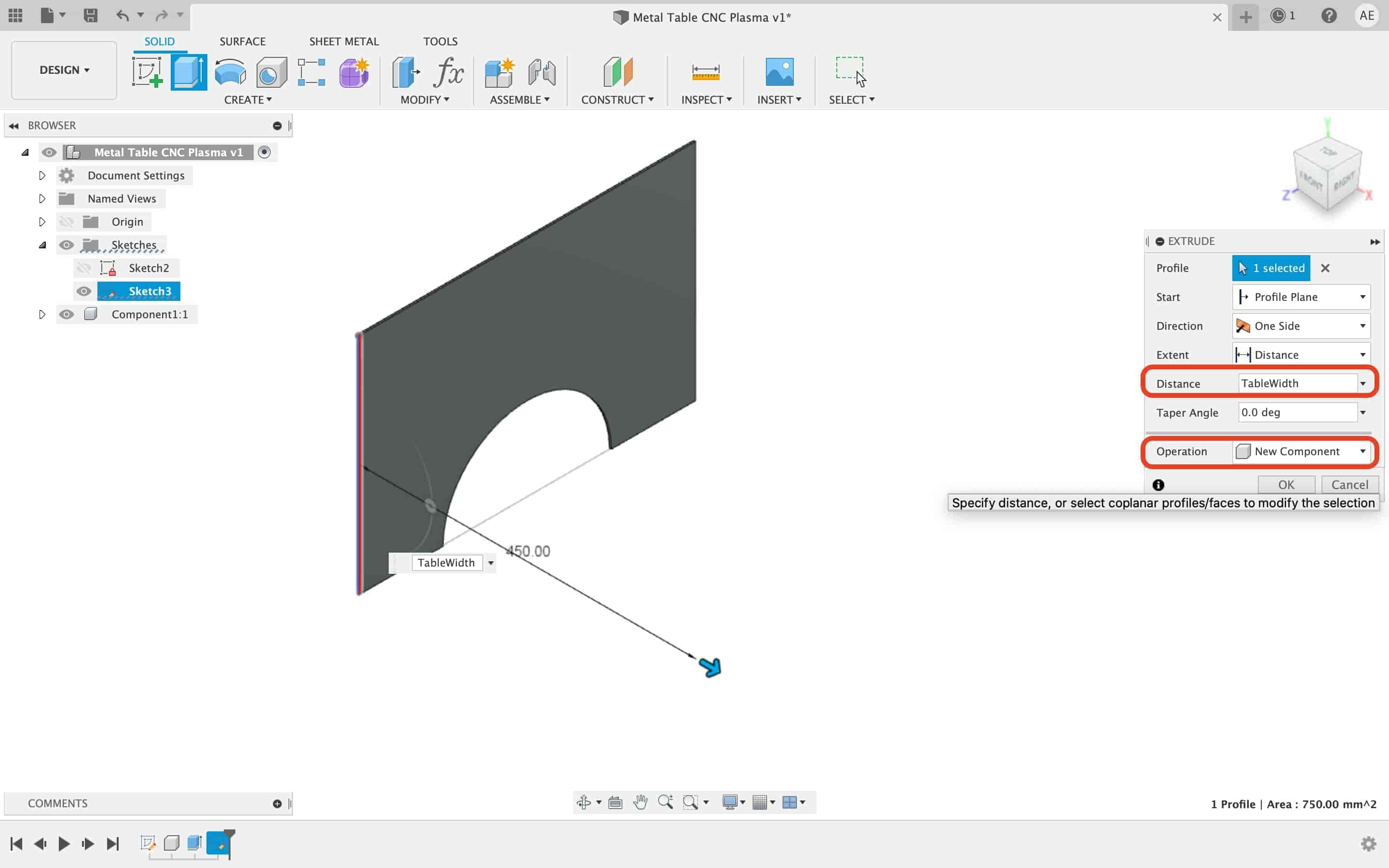The height and width of the screenshot is (868, 1389).
Task: Cancel the Extrude dialog
Action: (1349, 485)
